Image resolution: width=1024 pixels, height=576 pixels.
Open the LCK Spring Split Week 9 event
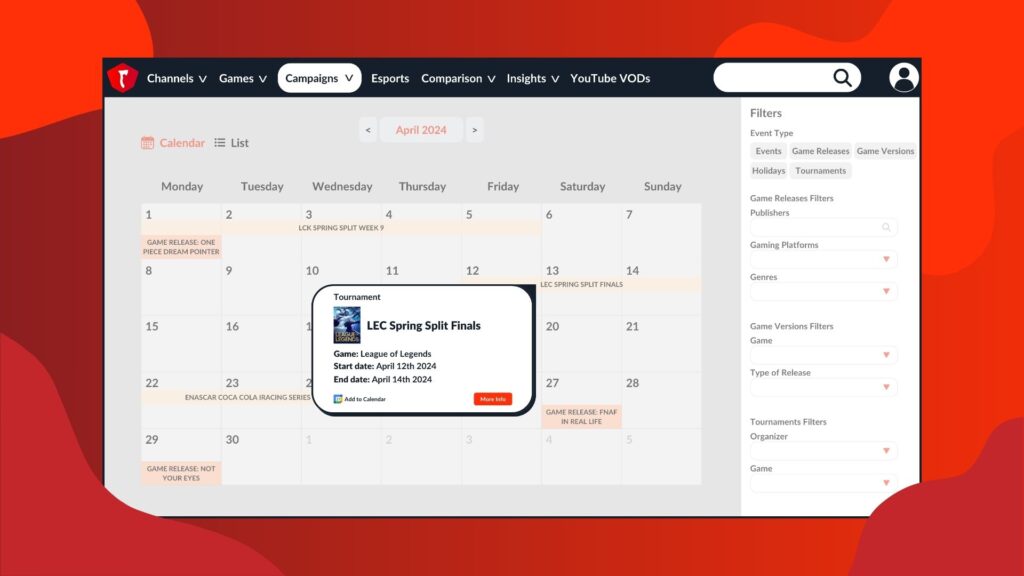click(x=341, y=228)
